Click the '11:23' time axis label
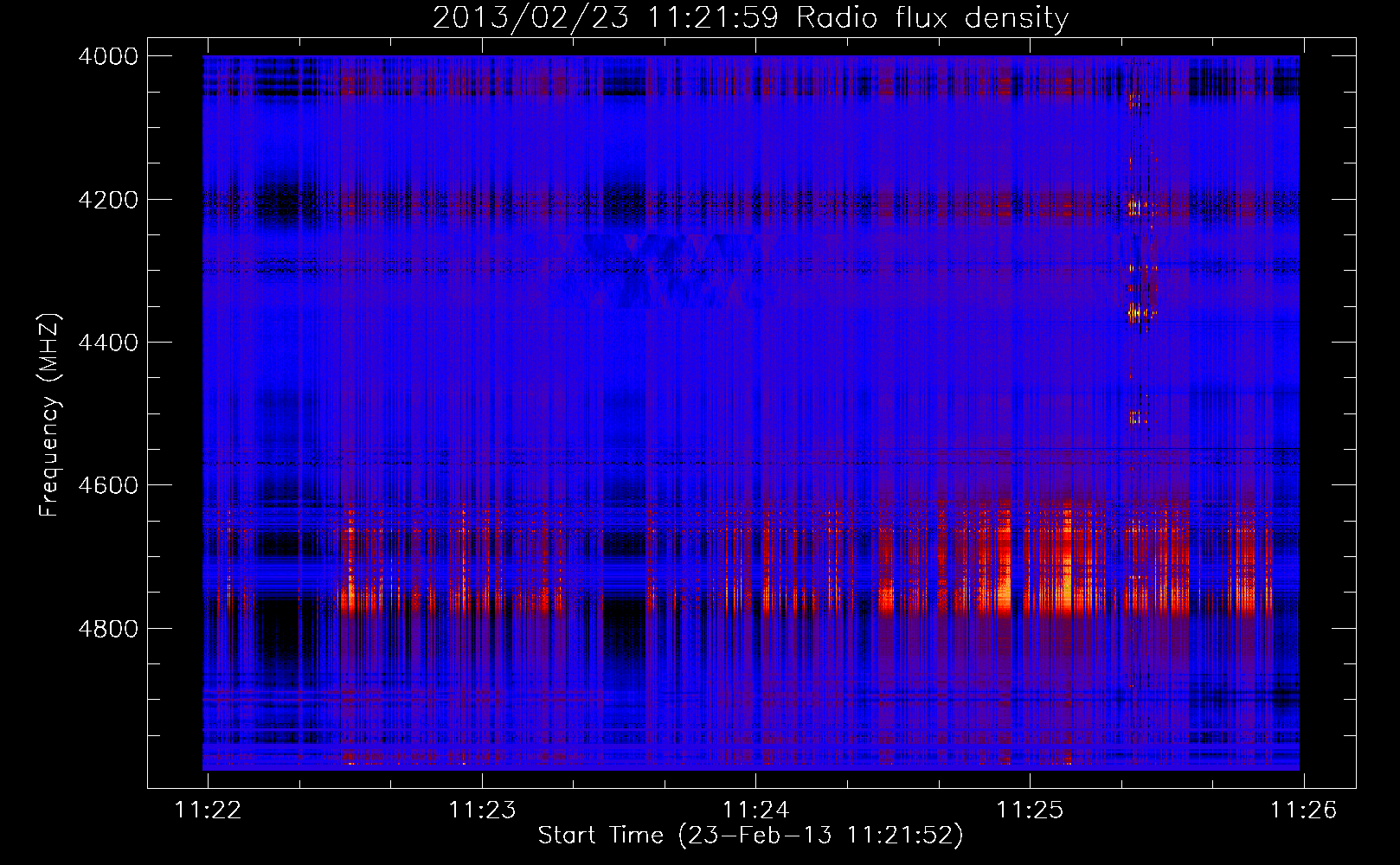Viewport: 1400px width, 865px height. tap(482, 810)
